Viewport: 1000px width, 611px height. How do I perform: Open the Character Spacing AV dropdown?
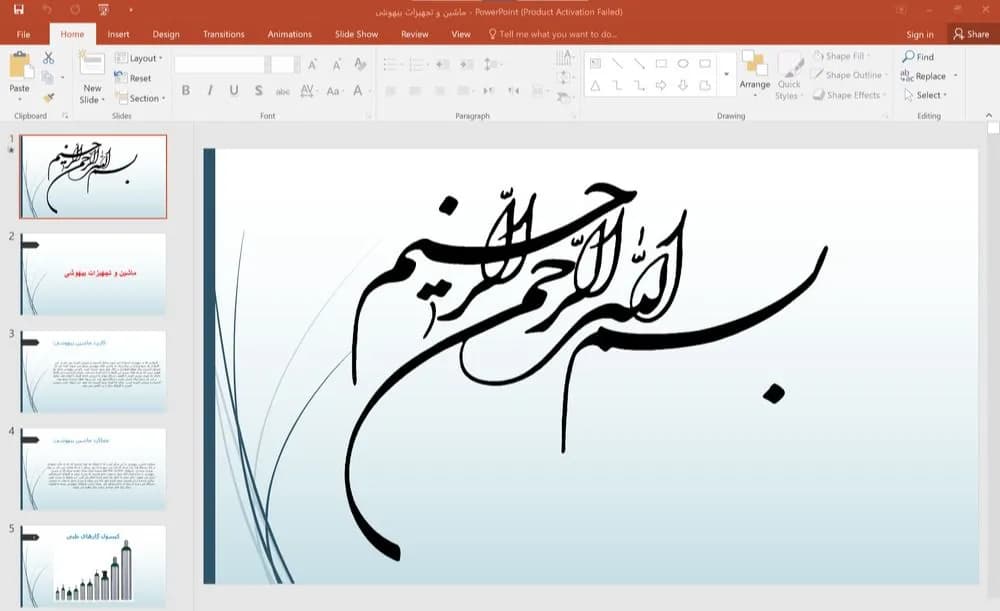click(x=307, y=91)
